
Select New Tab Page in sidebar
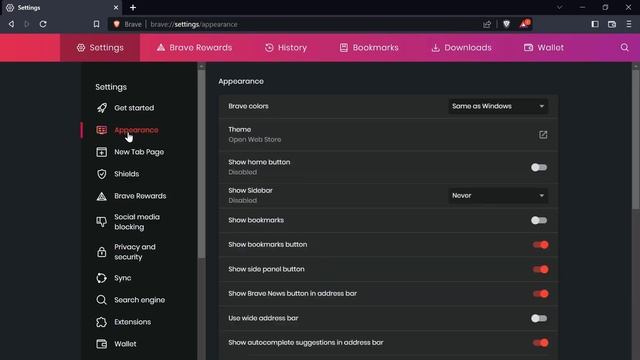(x=139, y=152)
